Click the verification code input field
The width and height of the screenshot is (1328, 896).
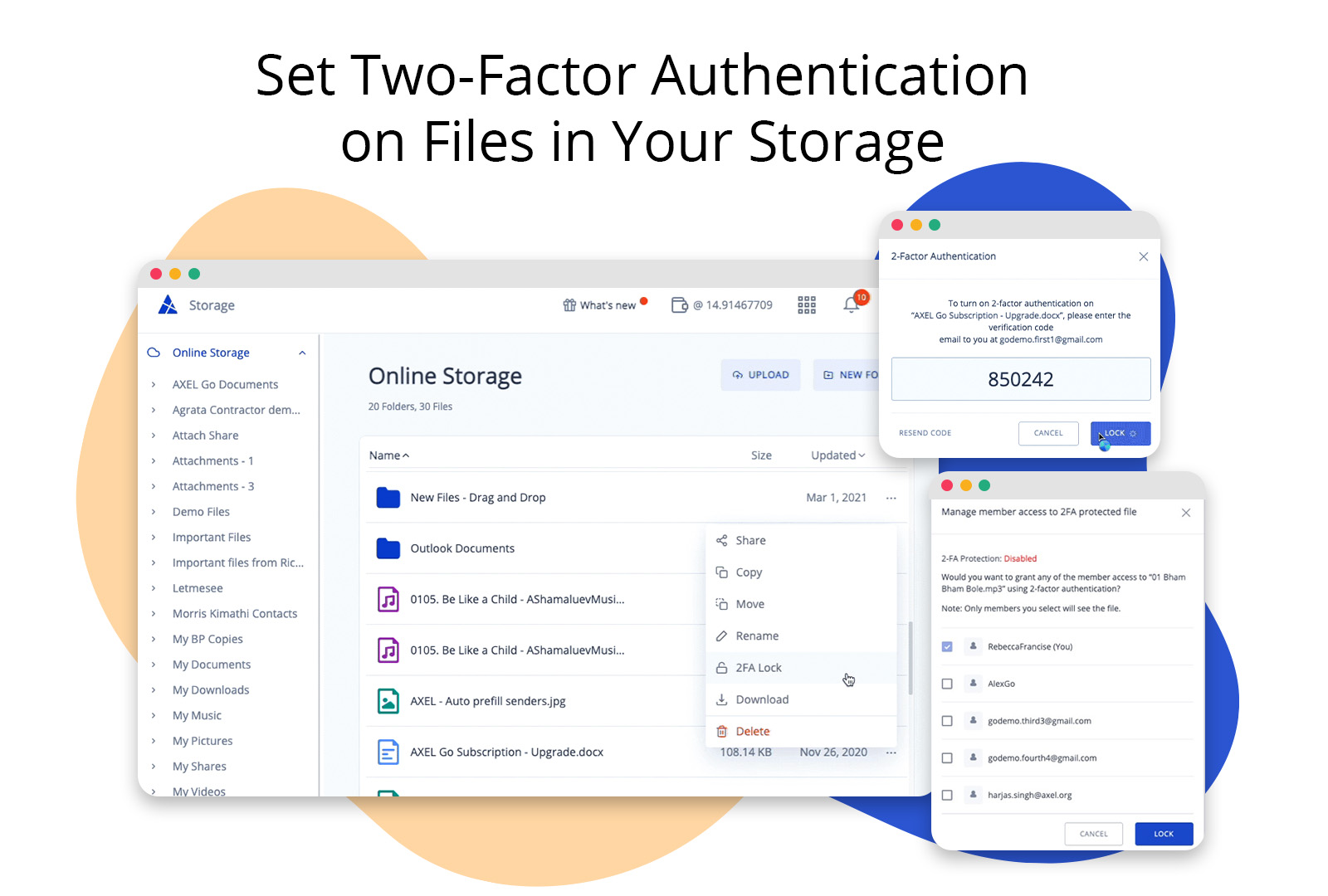point(1020,379)
